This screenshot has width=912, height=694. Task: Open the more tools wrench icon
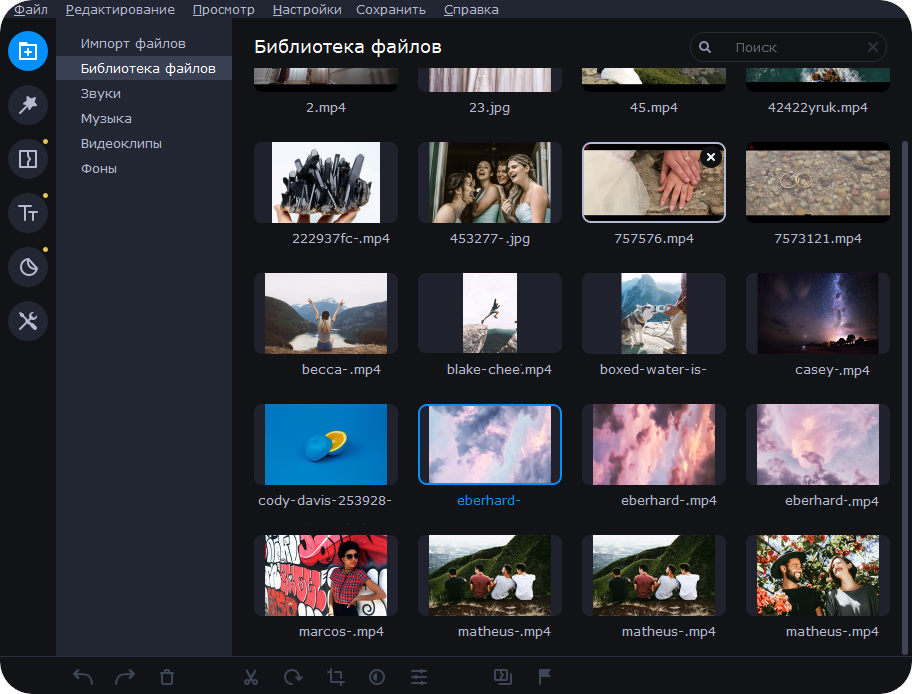tap(28, 321)
